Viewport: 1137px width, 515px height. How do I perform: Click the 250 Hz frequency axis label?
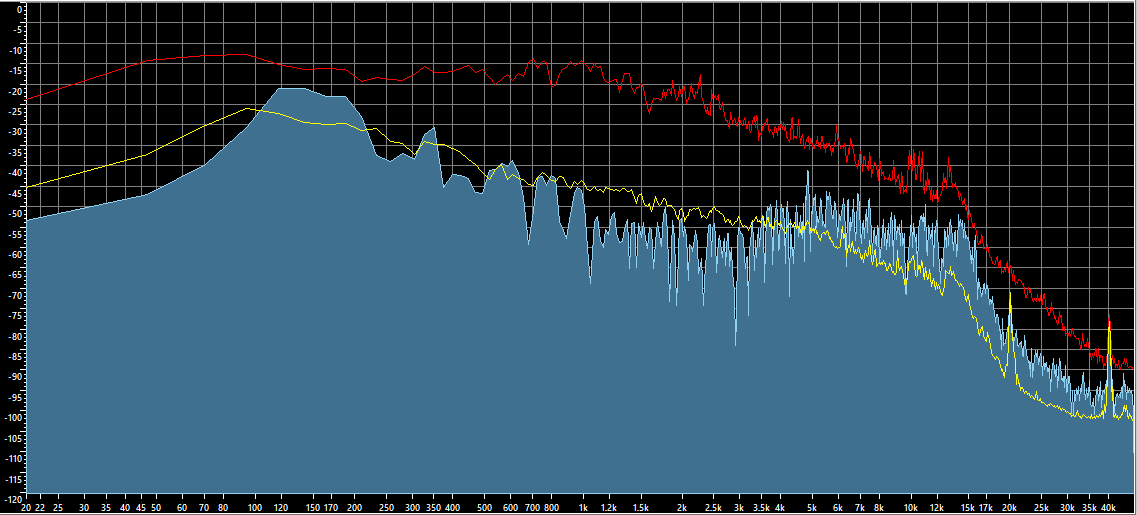386,508
